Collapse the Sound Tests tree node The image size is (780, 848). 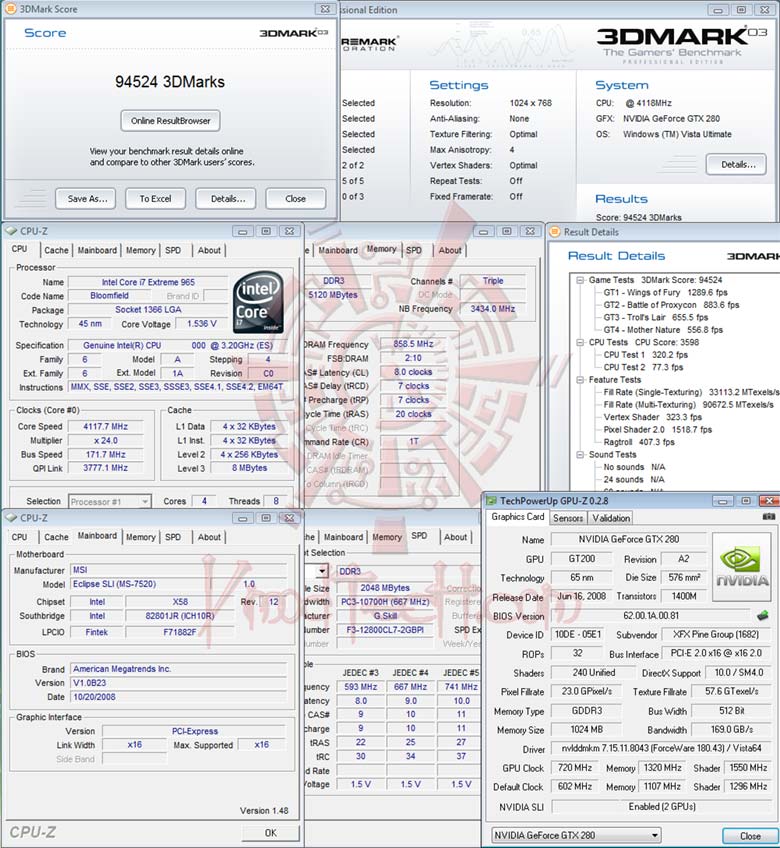point(580,455)
